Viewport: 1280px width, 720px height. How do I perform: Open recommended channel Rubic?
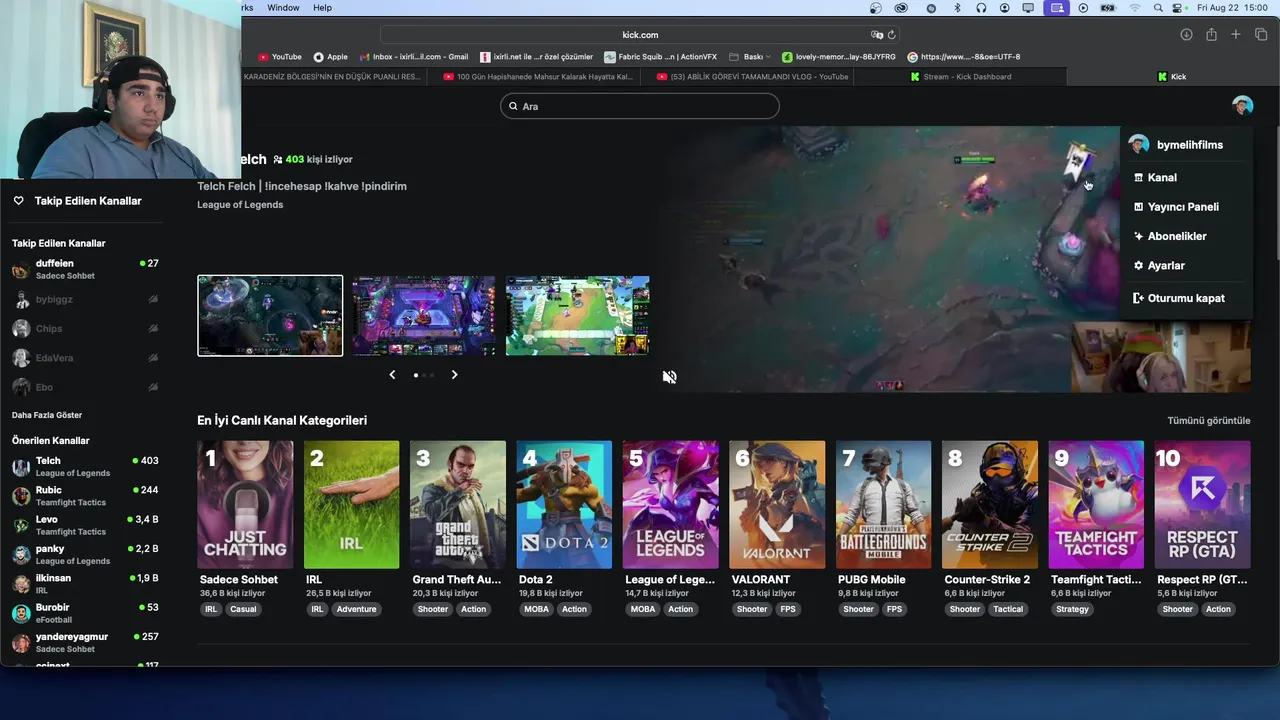pos(85,496)
